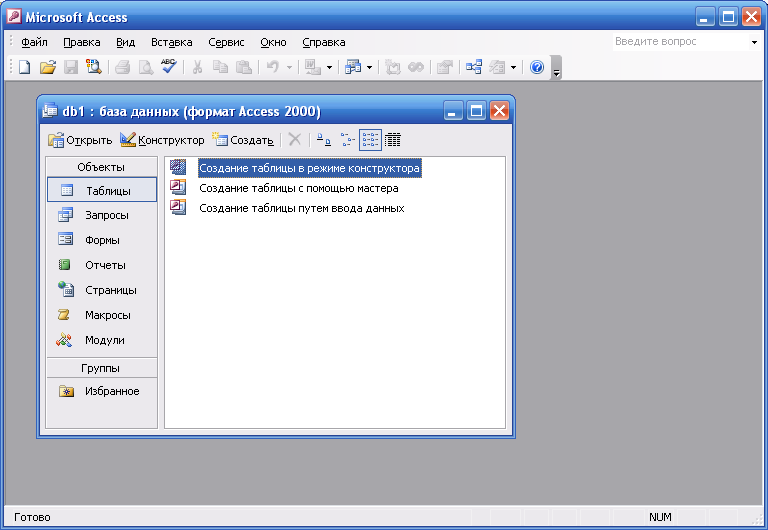Click the Undo arrow icon
768x530 pixels.
[x=273, y=67]
